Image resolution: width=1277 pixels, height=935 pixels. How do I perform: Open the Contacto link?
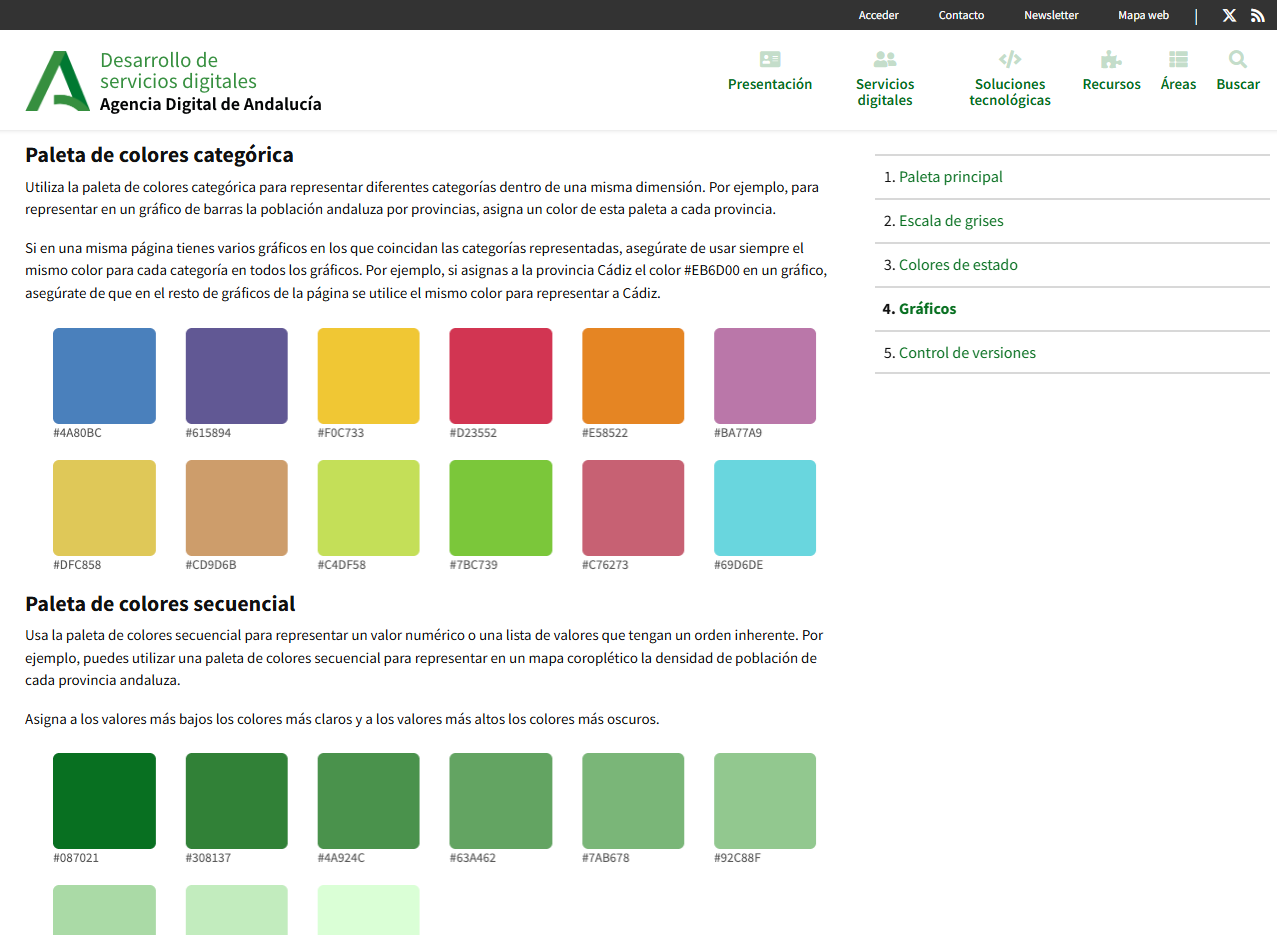click(961, 15)
